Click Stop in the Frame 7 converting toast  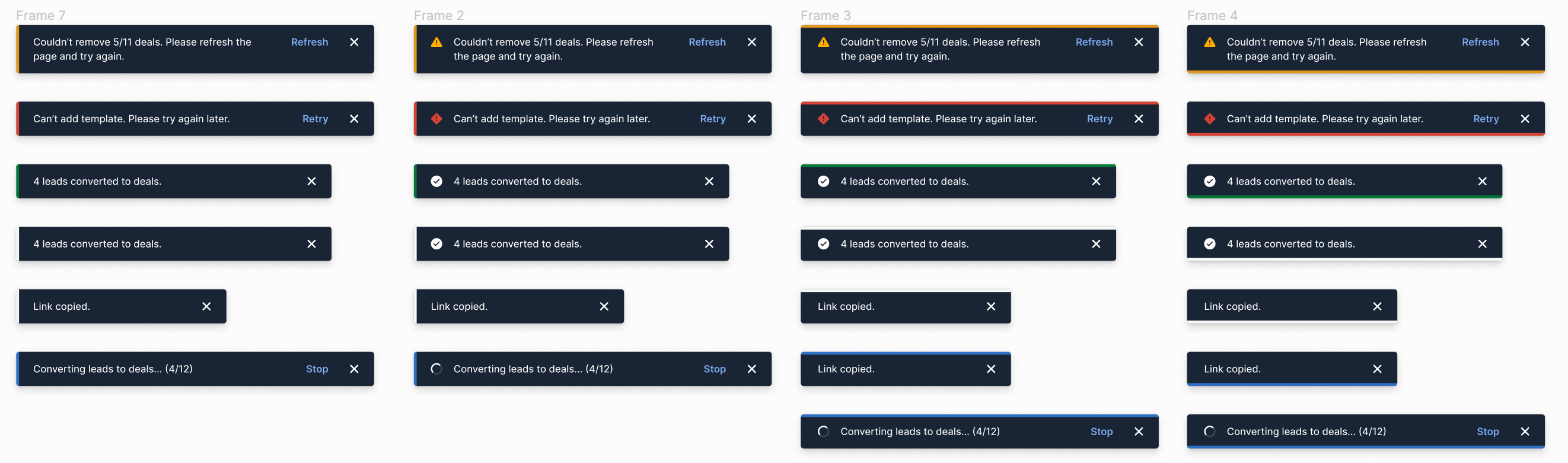[317, 369]
